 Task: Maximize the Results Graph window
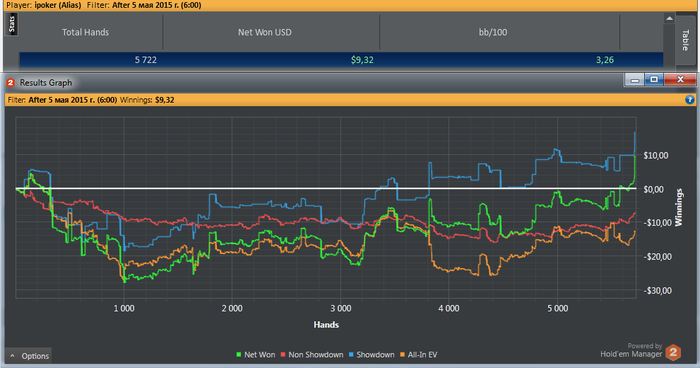click(654, 80)
